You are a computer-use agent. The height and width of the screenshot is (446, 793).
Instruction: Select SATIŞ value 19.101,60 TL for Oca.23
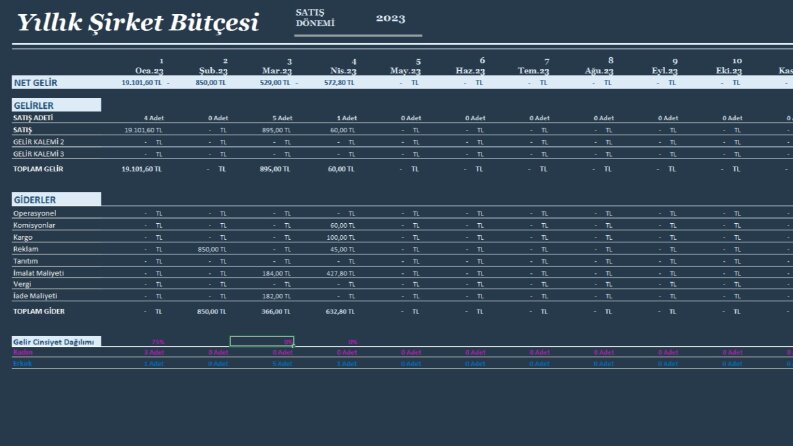[143, 130]
